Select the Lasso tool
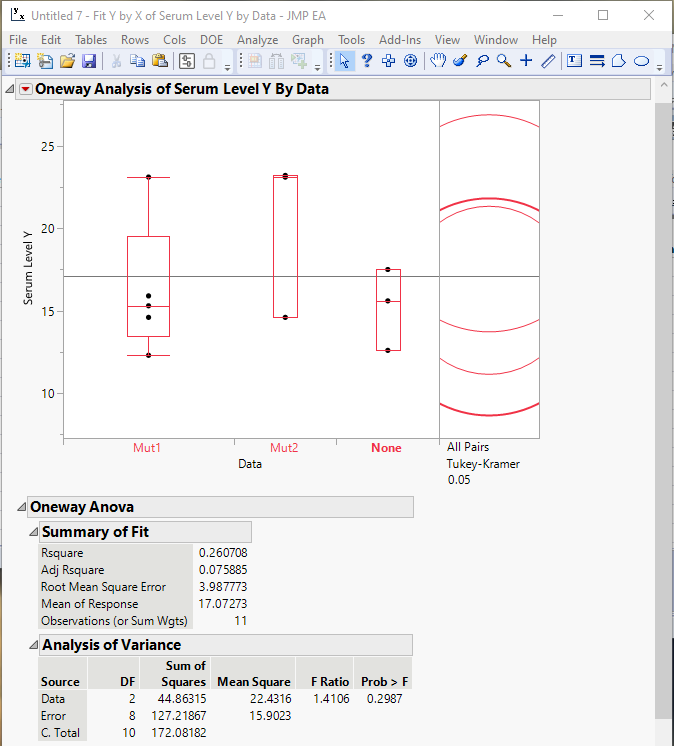 (482, 61)
